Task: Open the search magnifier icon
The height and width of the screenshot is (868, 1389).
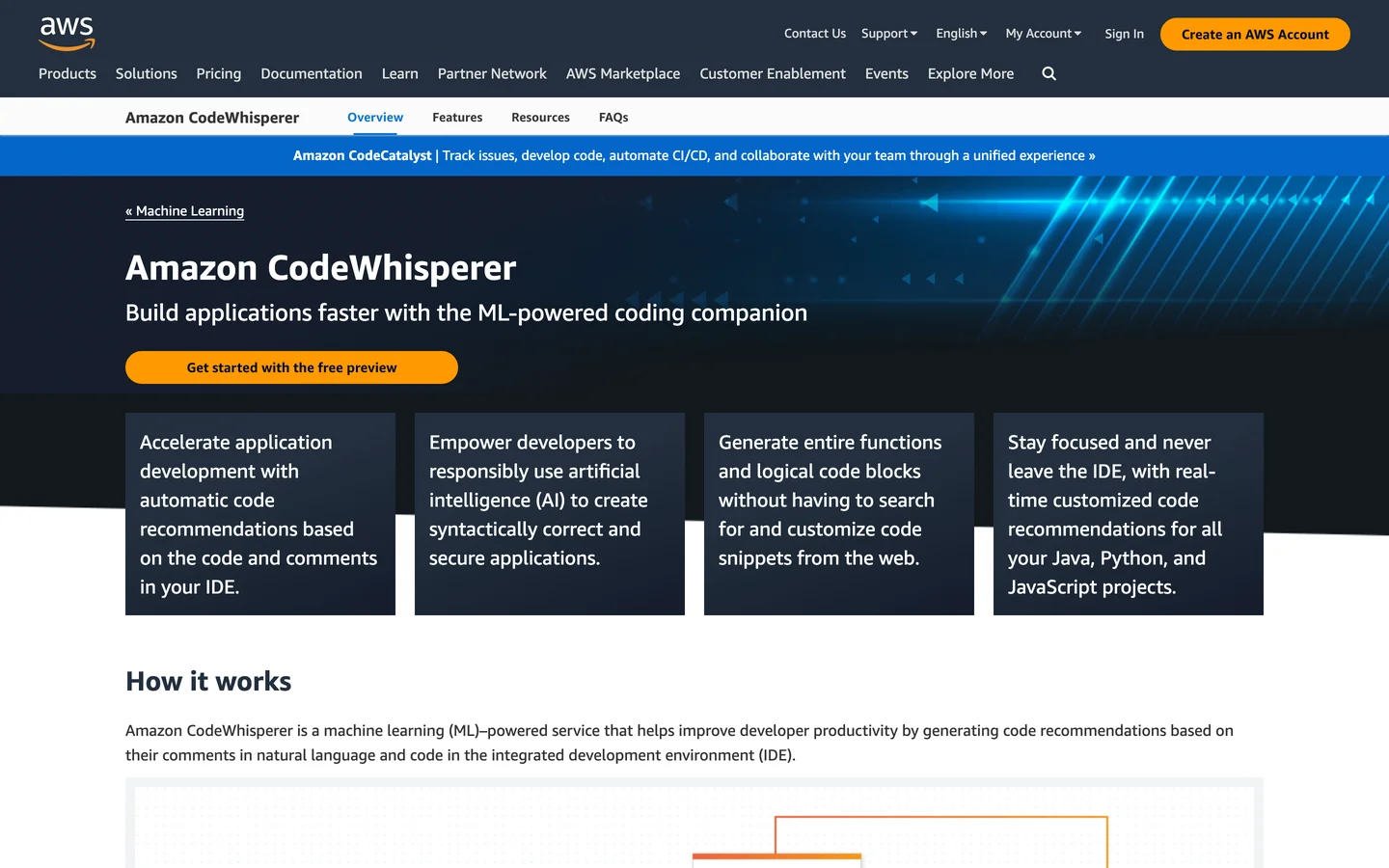Action: 1049,73
